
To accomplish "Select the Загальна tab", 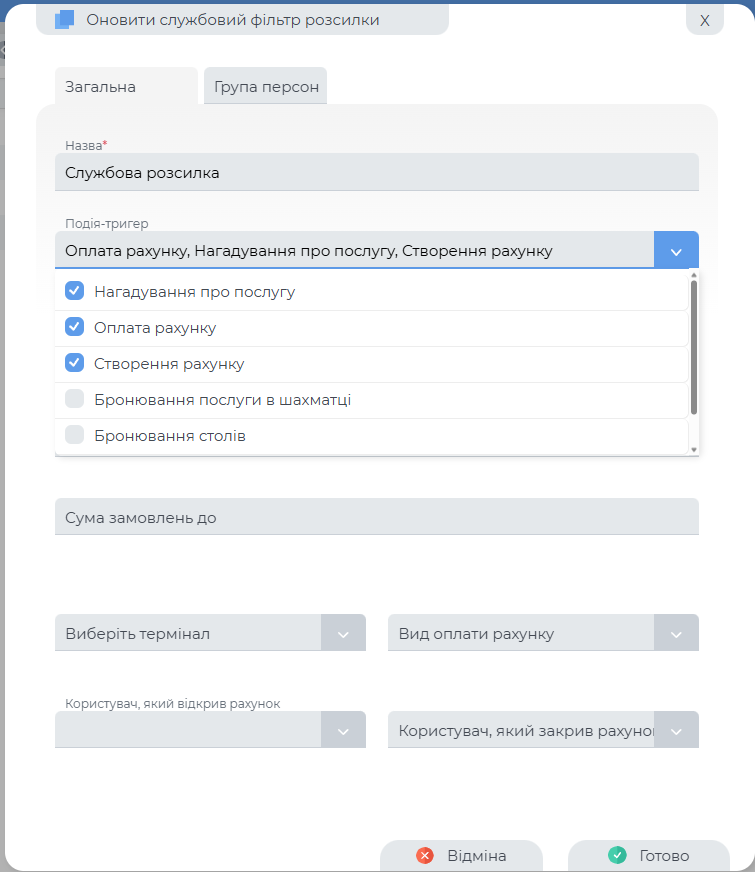I will click(x=101, y=87).
